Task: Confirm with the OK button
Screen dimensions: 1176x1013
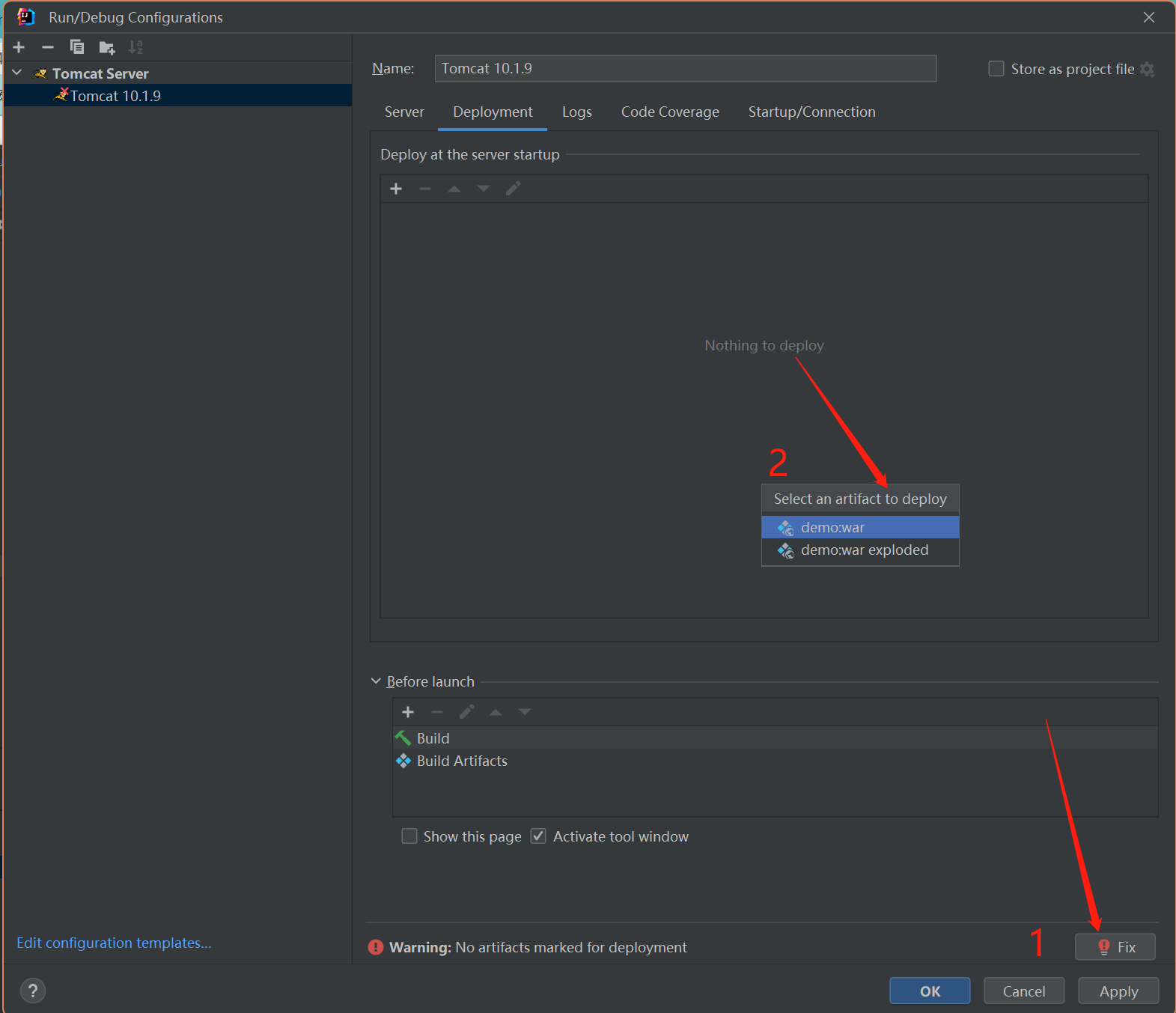Action: click(930, 991)
